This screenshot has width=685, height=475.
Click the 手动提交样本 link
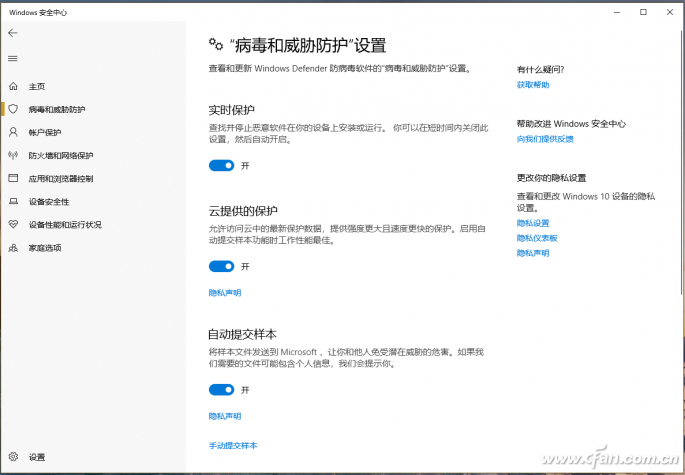[x=233, y=445]
